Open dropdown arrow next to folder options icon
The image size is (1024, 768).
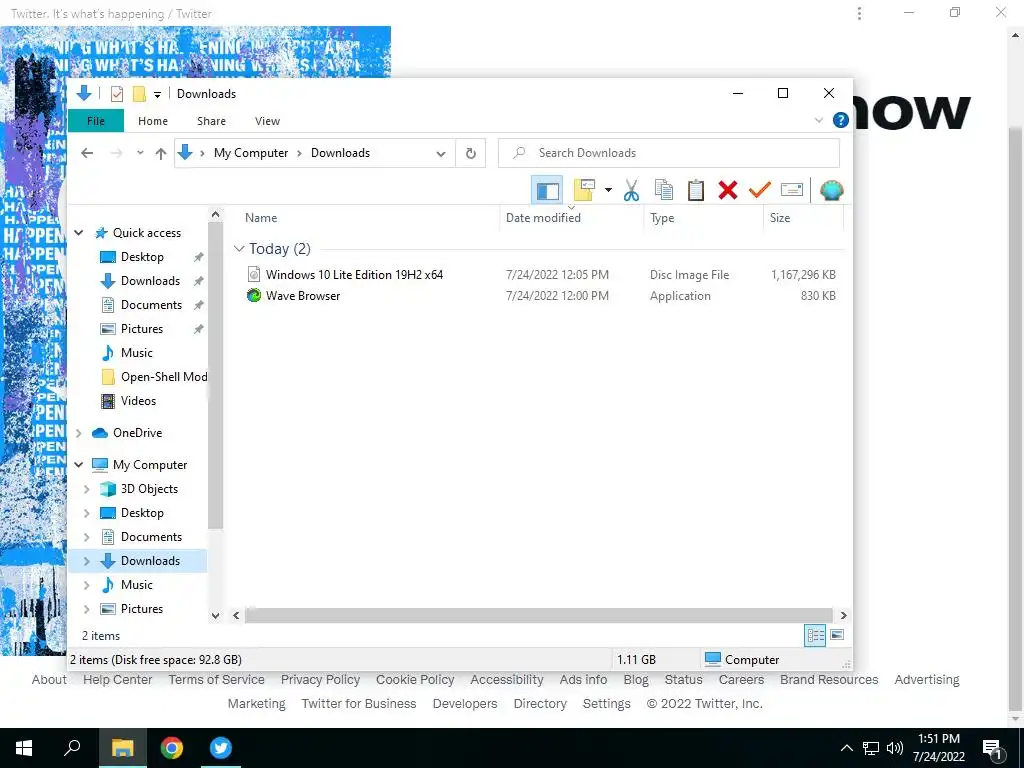[608, 190]
